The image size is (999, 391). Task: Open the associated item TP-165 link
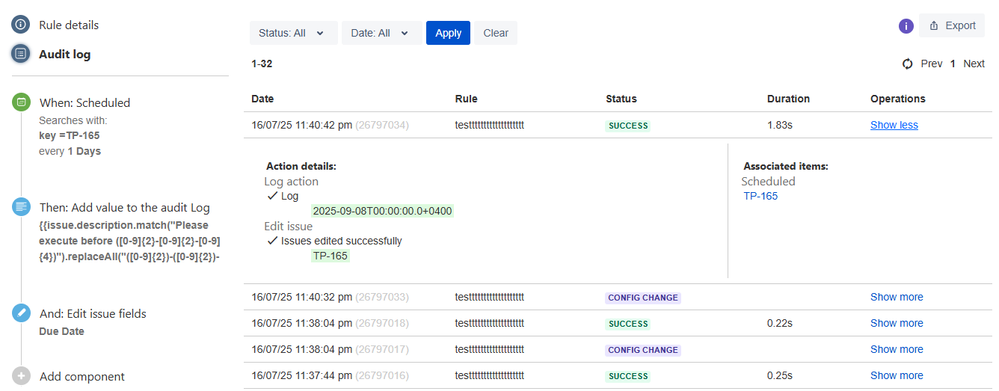pyautogui.click(x=761, y=196)
